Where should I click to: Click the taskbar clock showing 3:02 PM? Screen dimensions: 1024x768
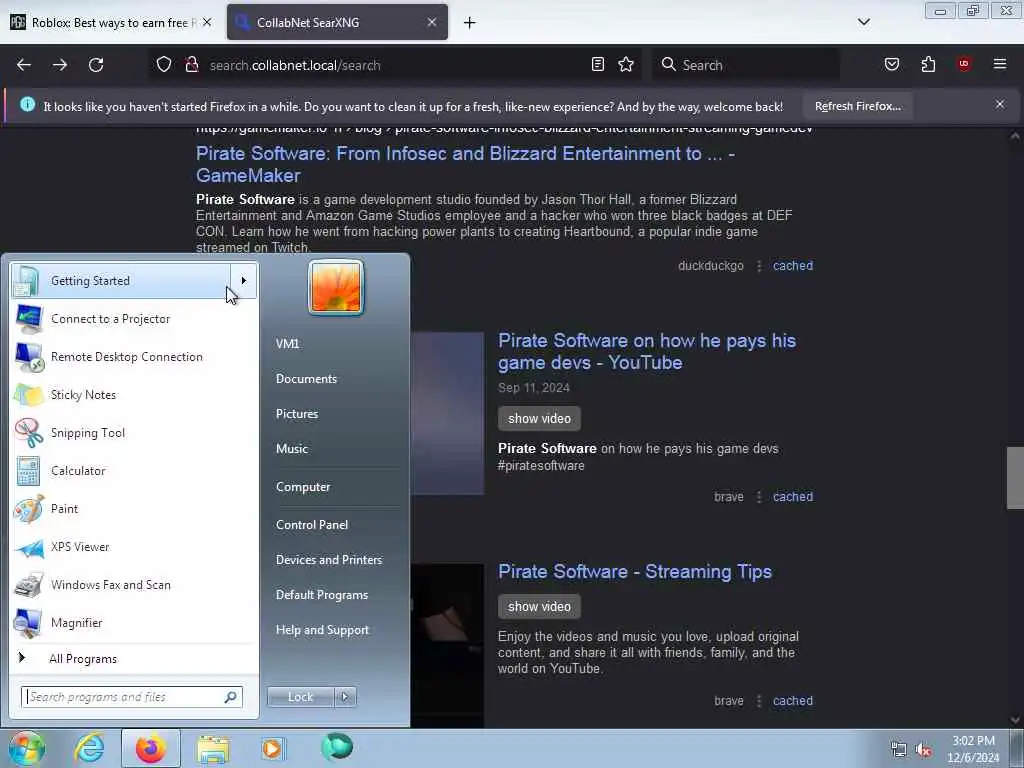coord(973,749)
